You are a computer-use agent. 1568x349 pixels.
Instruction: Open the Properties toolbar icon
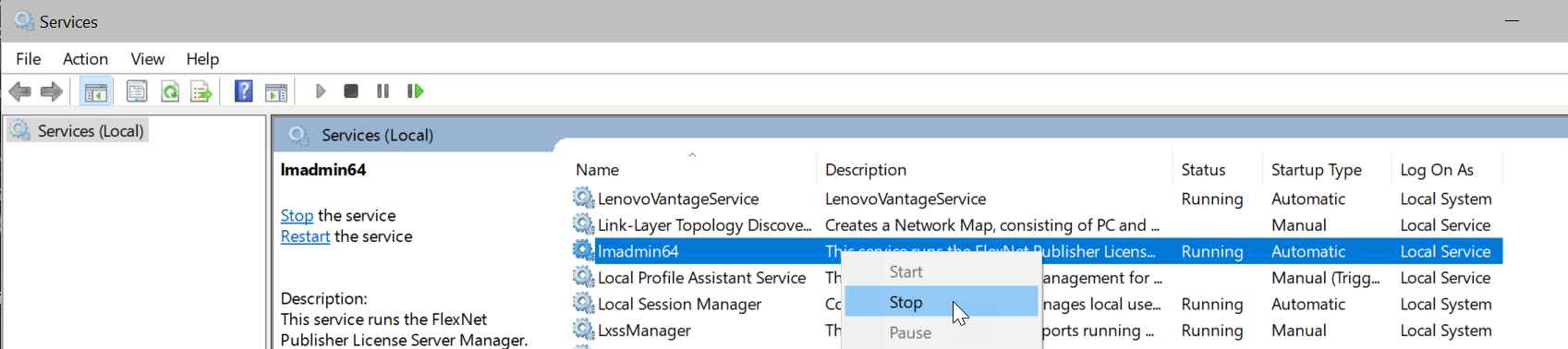137,91
